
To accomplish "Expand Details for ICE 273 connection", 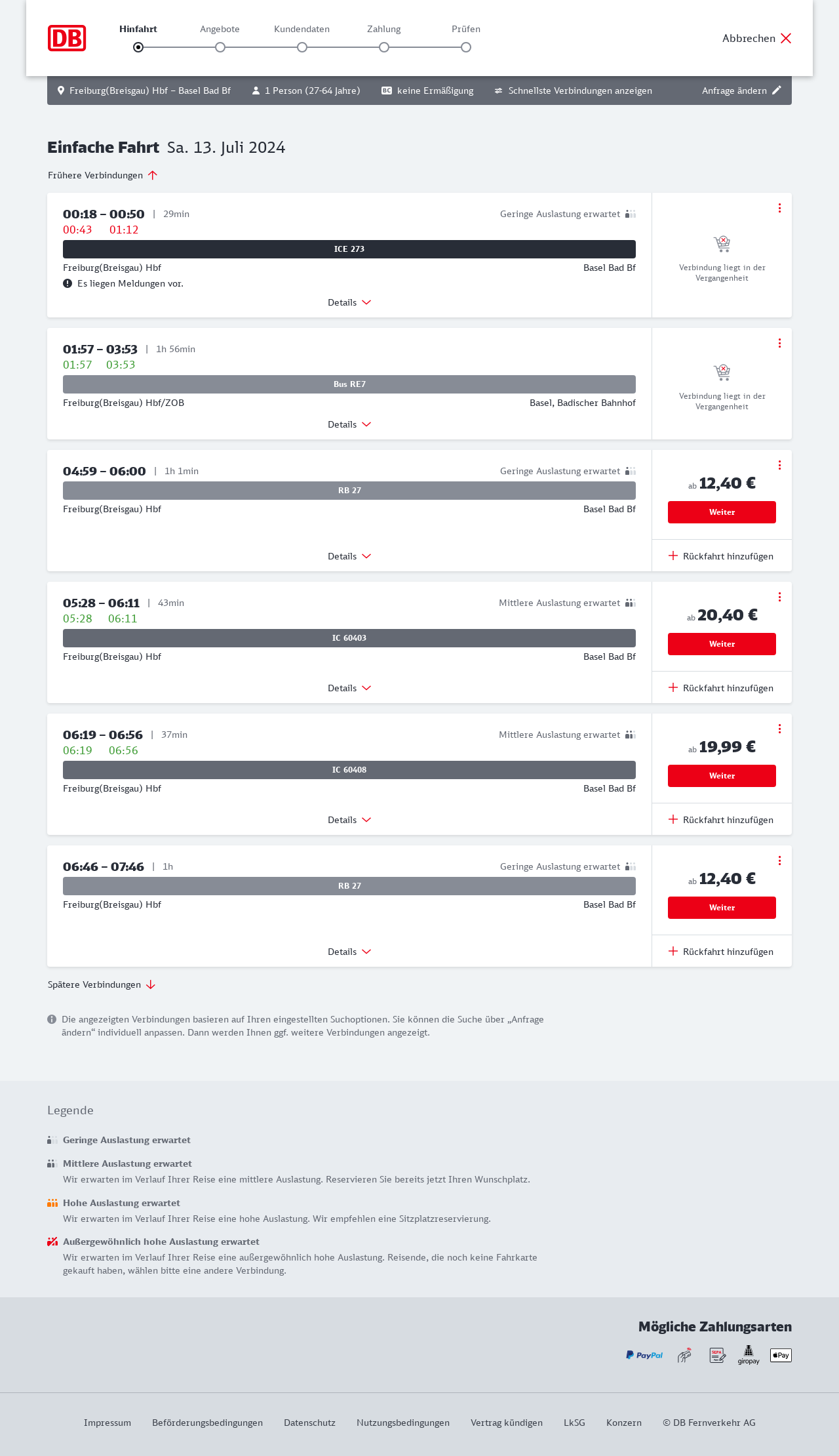I will tap(349, 302).
